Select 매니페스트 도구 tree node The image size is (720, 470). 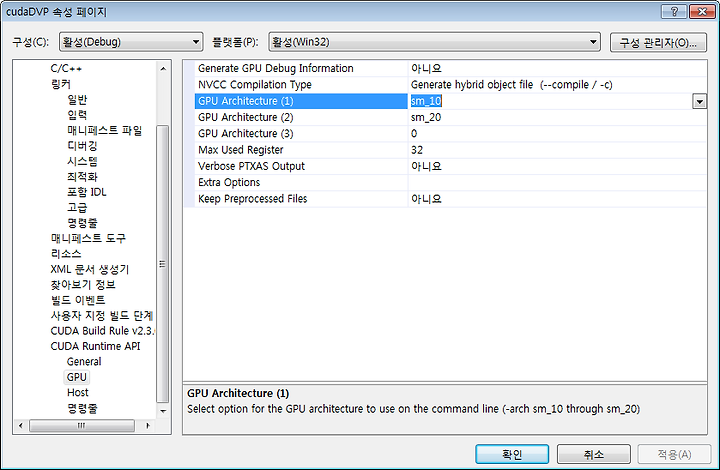pos(88,238)
